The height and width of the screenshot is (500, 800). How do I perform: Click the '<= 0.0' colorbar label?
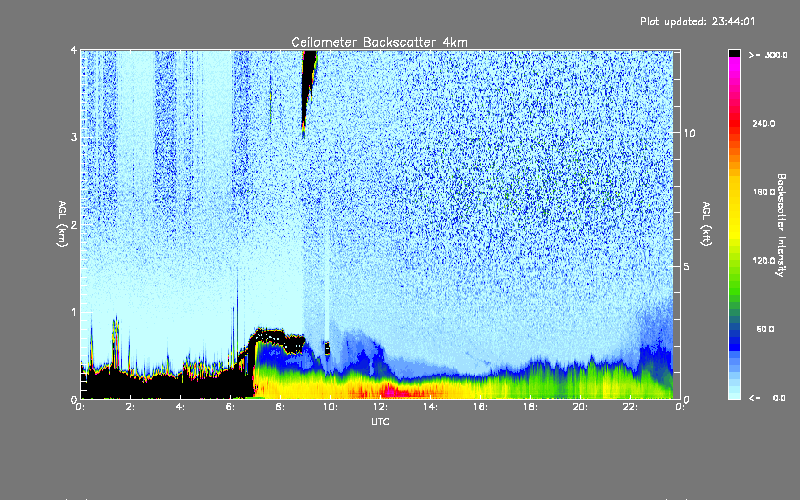click(x=768, y=397)
